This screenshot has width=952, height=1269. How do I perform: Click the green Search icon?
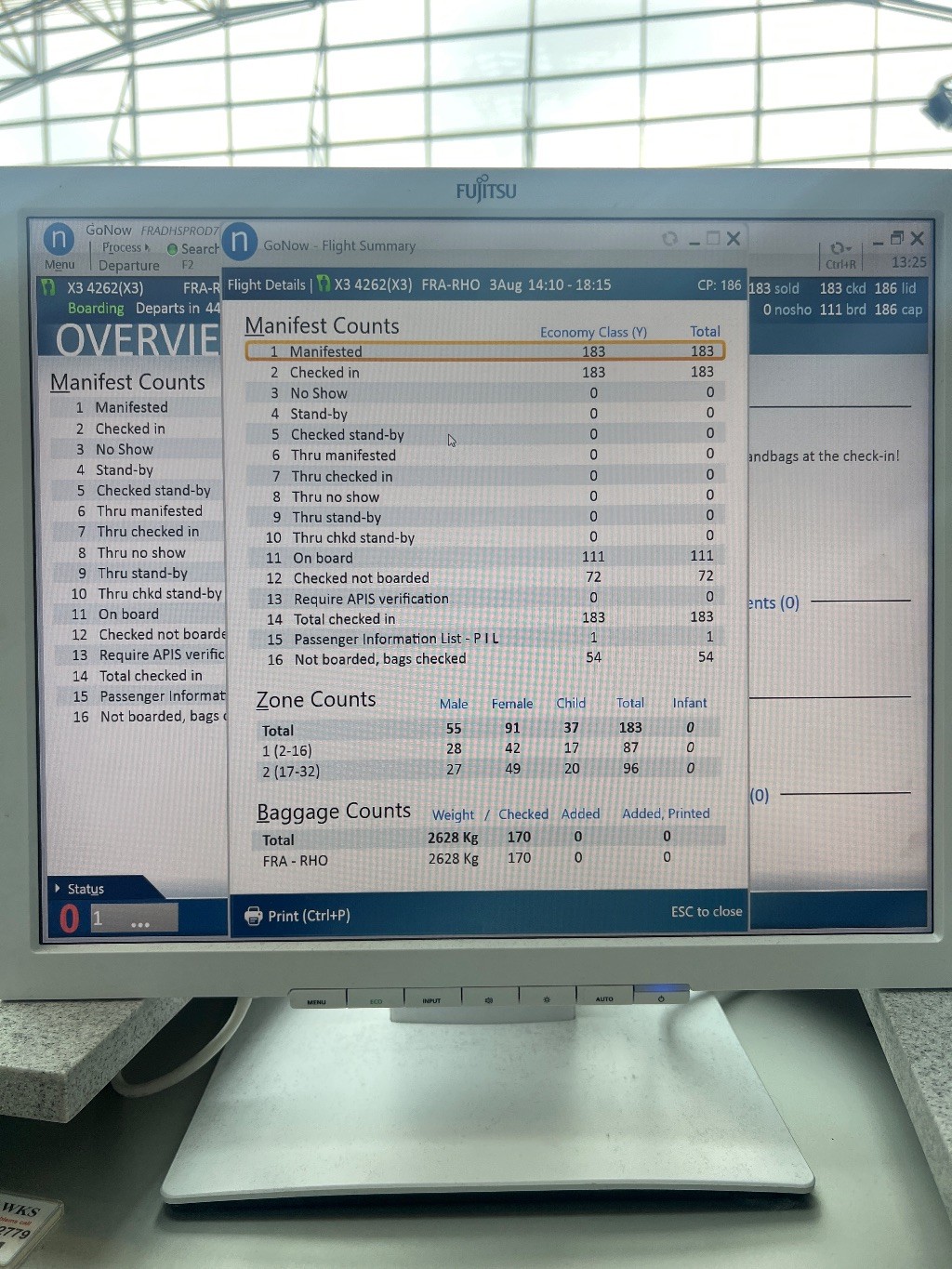tap(172, 249)
